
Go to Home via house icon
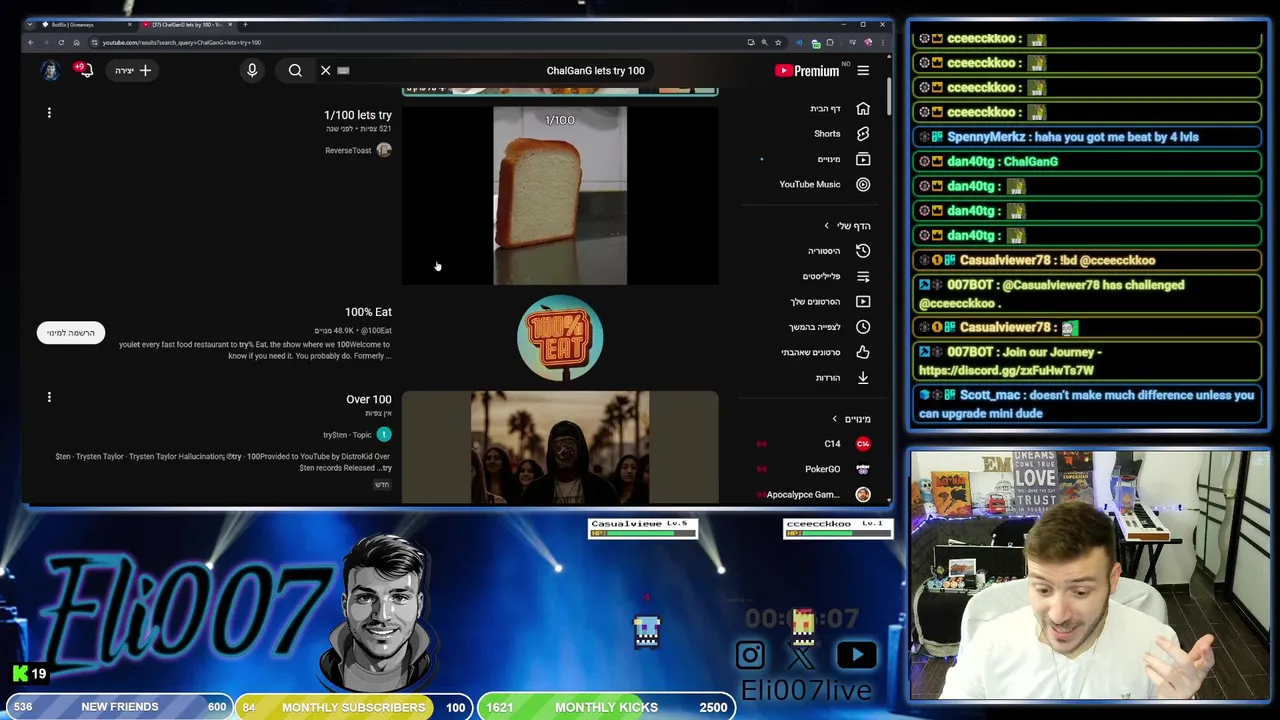(x=863, y=108)
